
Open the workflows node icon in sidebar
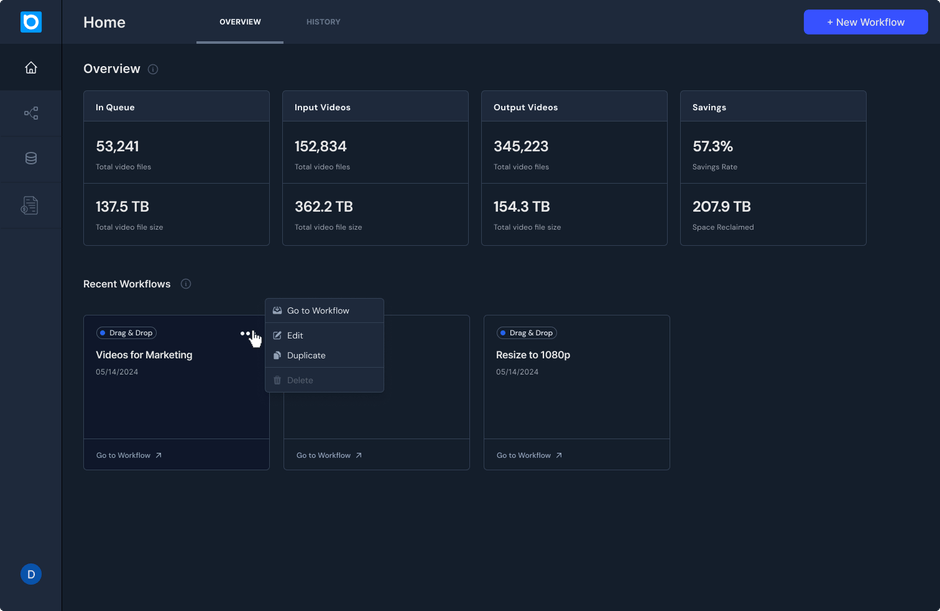tap(31, 114)
